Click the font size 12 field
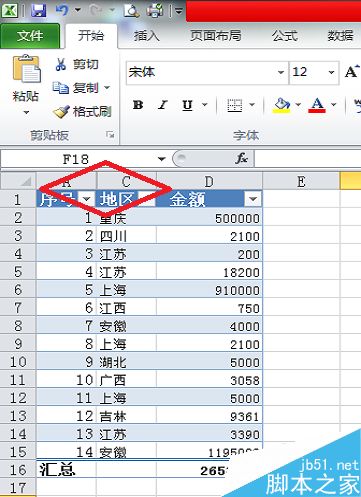Image resolution: width=361 pixels, height=497 pixels. coord(308,72)
